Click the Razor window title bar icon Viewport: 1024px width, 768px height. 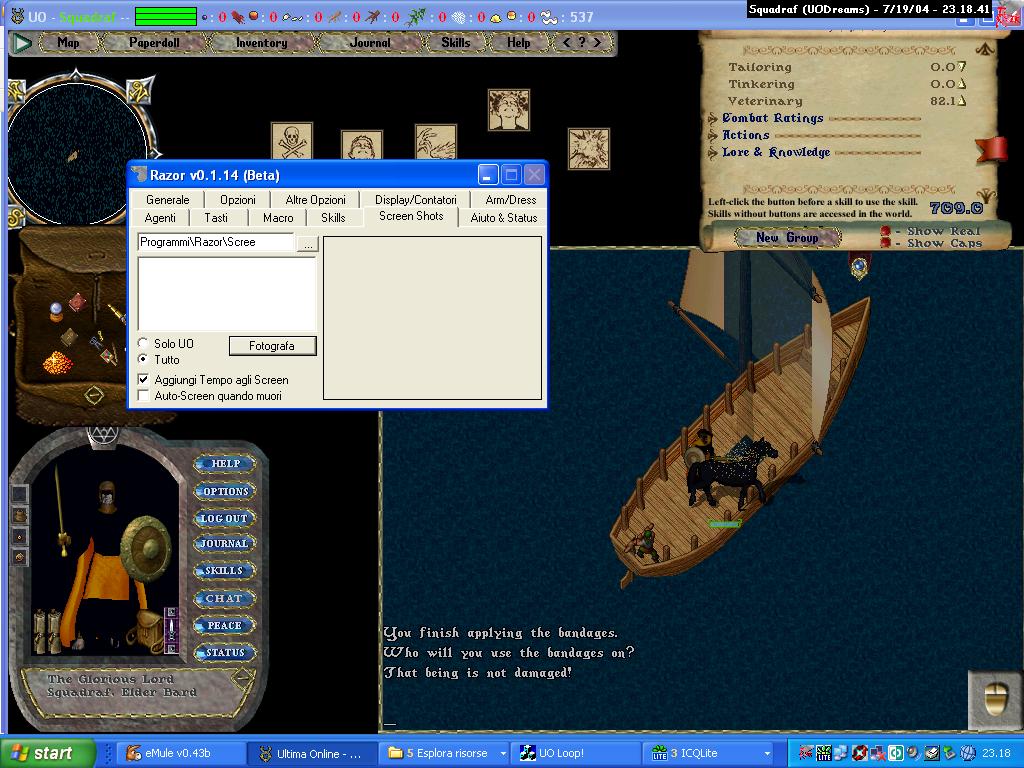139,174
